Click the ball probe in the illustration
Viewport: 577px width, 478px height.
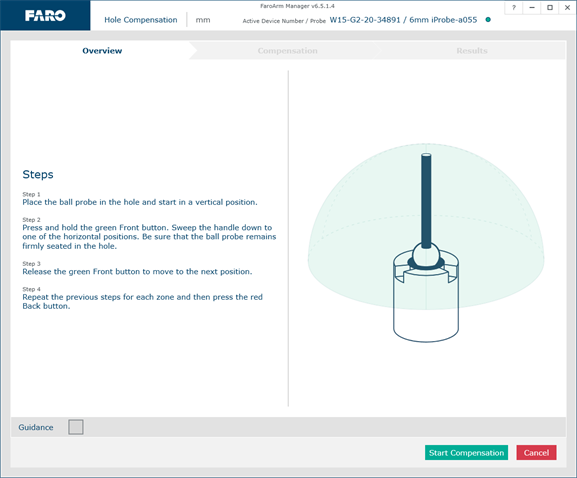[x=426, y=255]
